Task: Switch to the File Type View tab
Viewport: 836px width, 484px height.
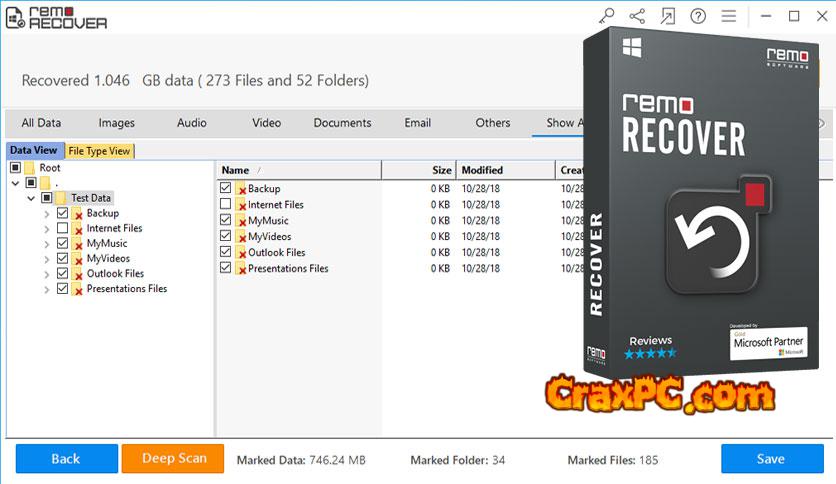Action: tap(99, 151)
